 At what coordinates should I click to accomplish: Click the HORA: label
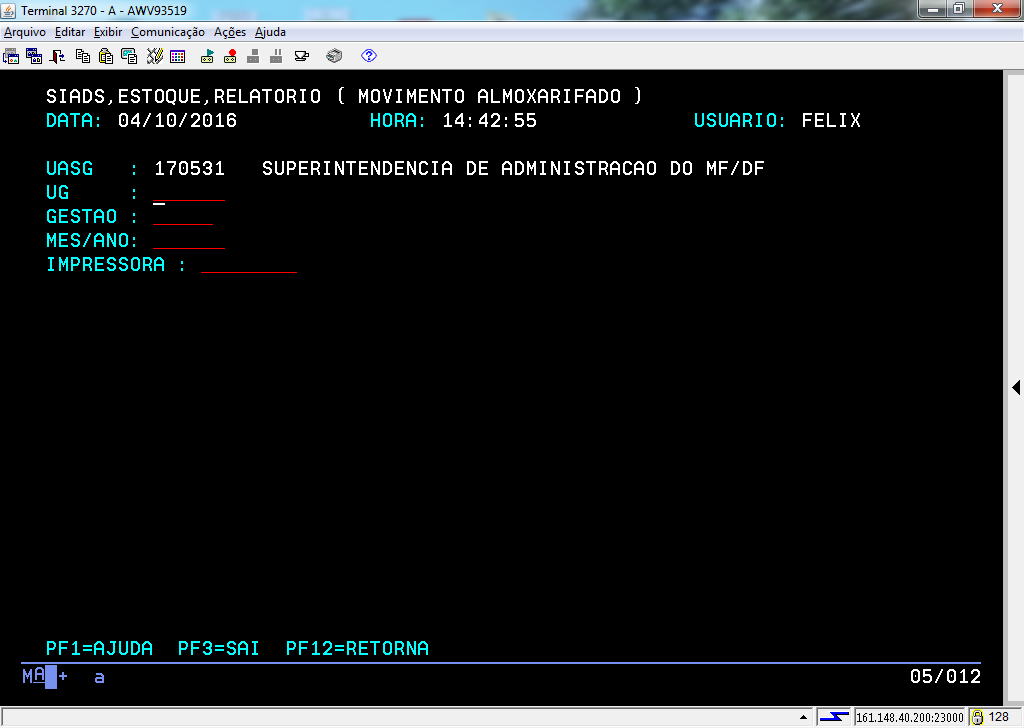pyautogui.click(x=398, y=121)
